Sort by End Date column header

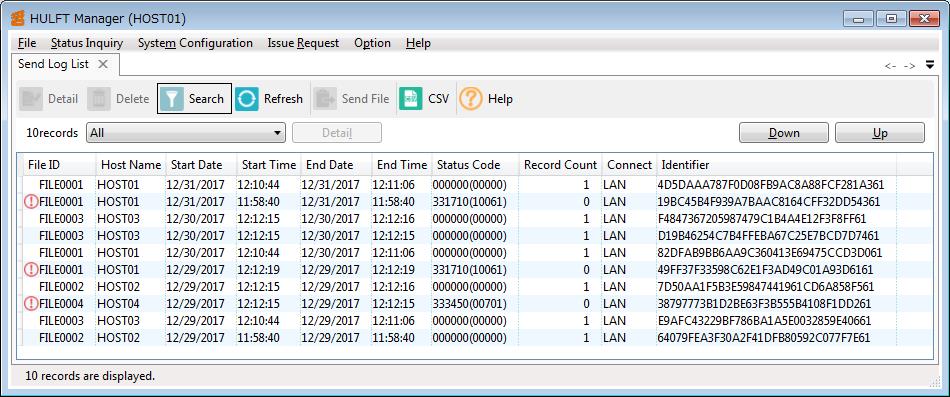coord(336,165)
